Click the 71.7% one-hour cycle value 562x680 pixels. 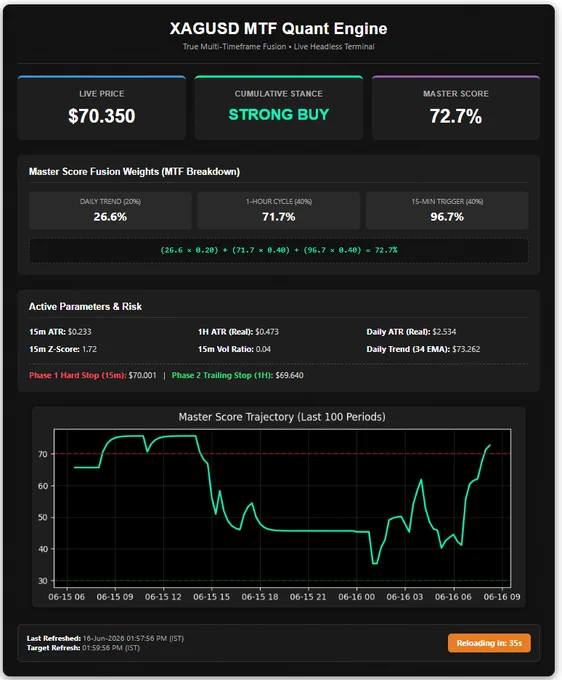pos(278,217)
